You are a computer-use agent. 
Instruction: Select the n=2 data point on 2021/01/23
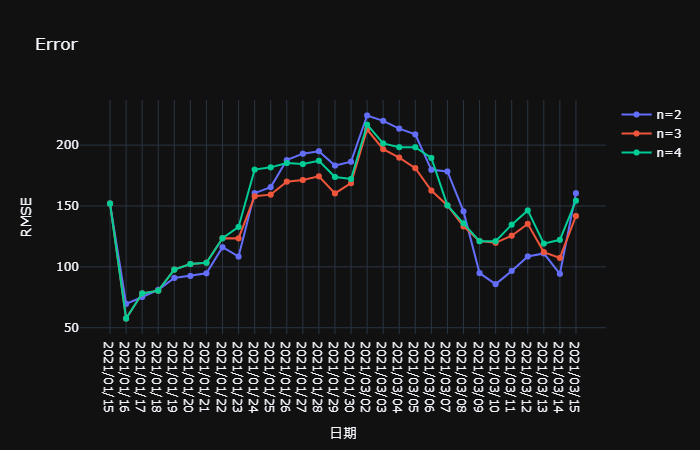(238, 257)
